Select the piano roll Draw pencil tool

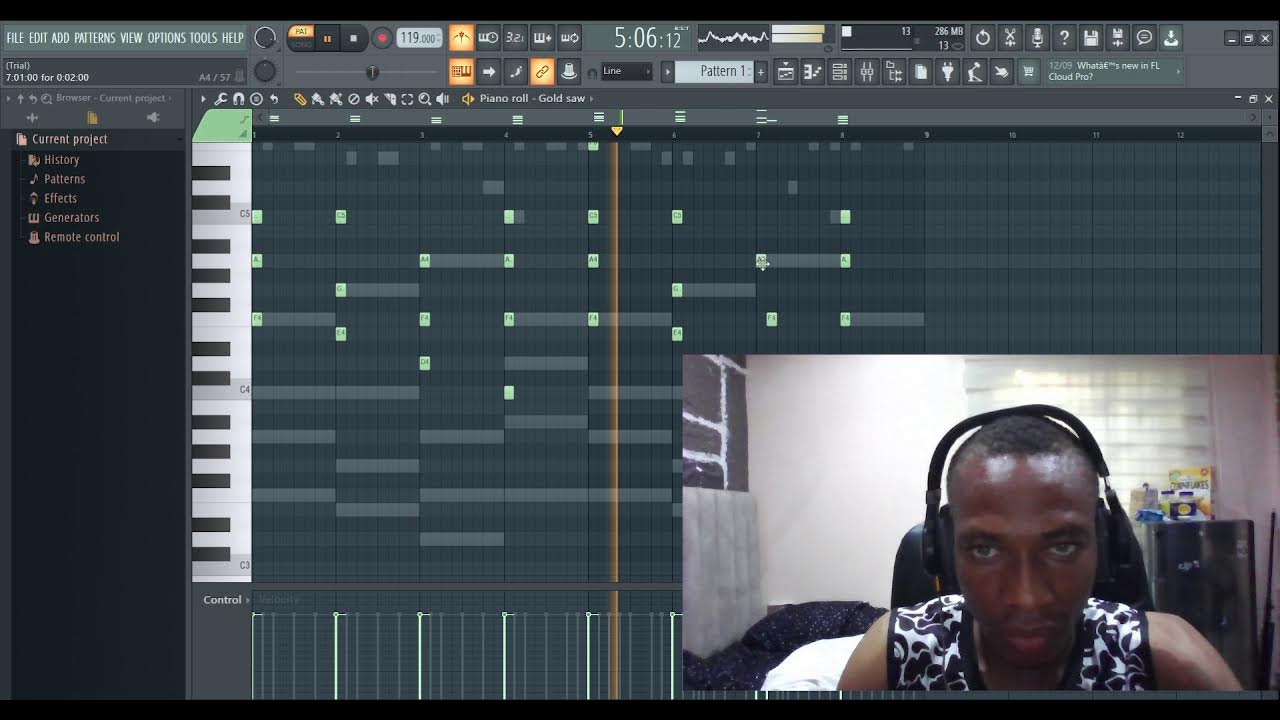[x=300, y=99]
